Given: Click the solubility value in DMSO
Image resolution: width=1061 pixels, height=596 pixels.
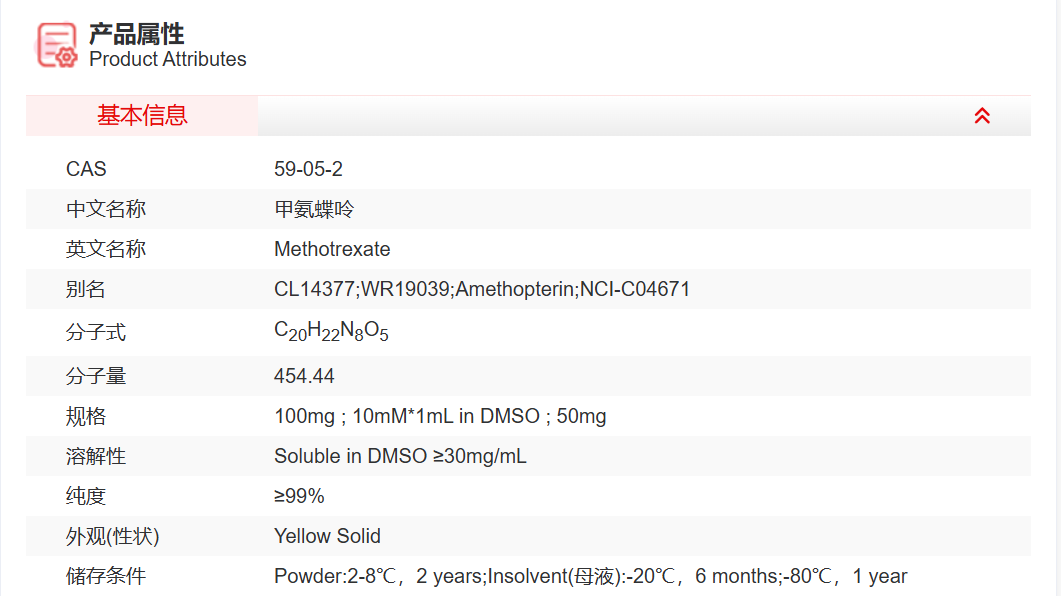Looking at the screenshot, I should (400, 456).
